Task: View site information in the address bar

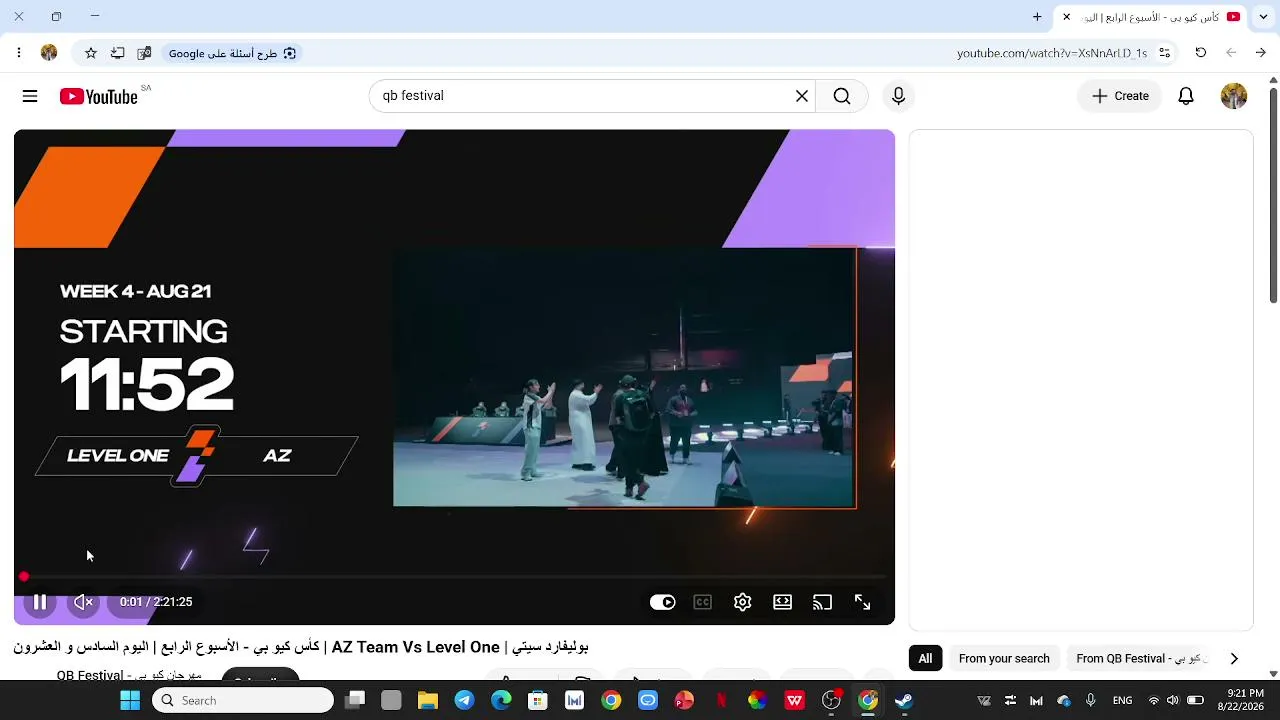Action: pyautogui.click(x=1165, y=53)
